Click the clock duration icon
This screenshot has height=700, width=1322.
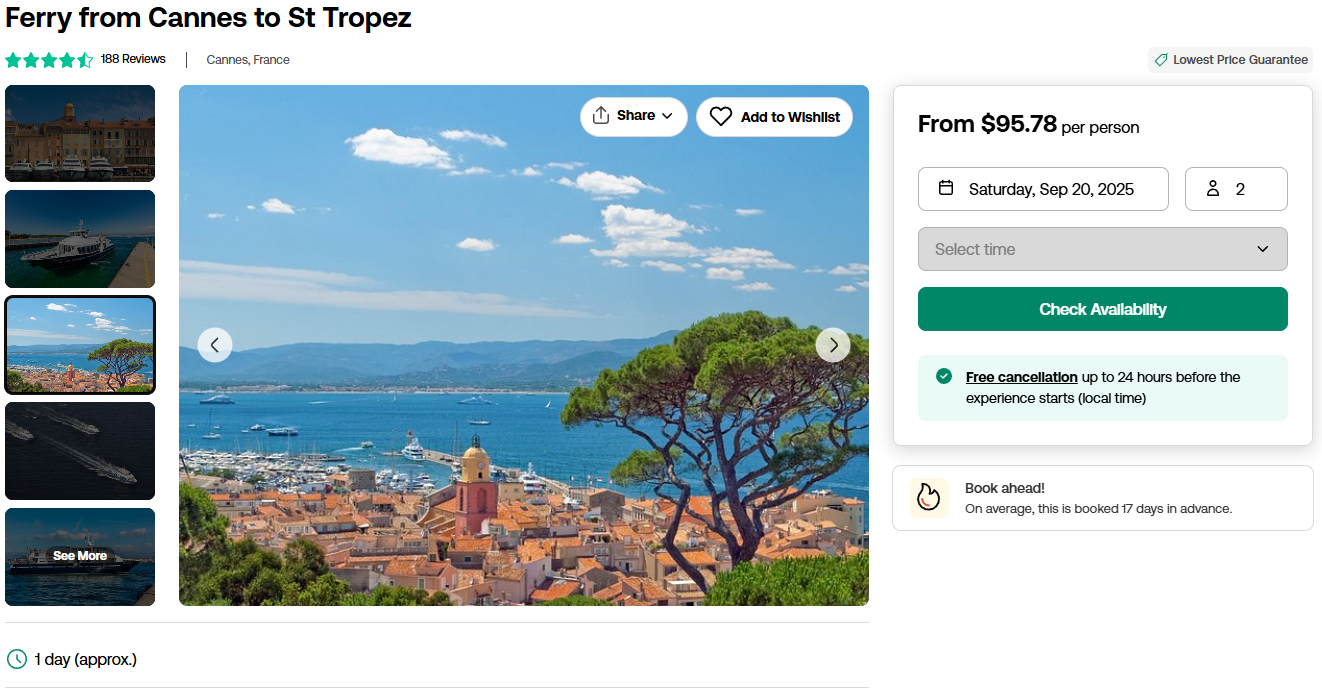tap(17, 659)
